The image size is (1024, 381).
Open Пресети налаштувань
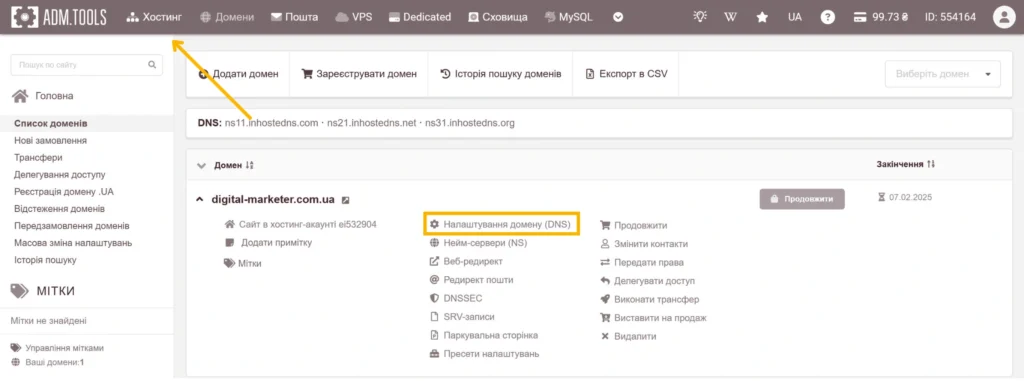pyautogui.click(x=484, y=354)
